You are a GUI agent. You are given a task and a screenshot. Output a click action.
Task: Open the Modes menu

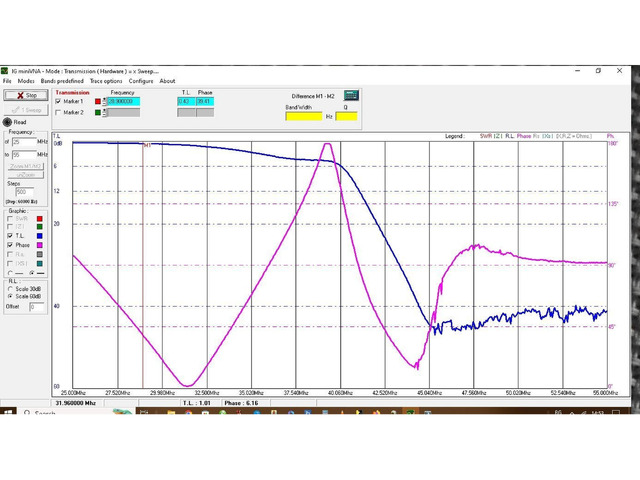coord(26,81)
